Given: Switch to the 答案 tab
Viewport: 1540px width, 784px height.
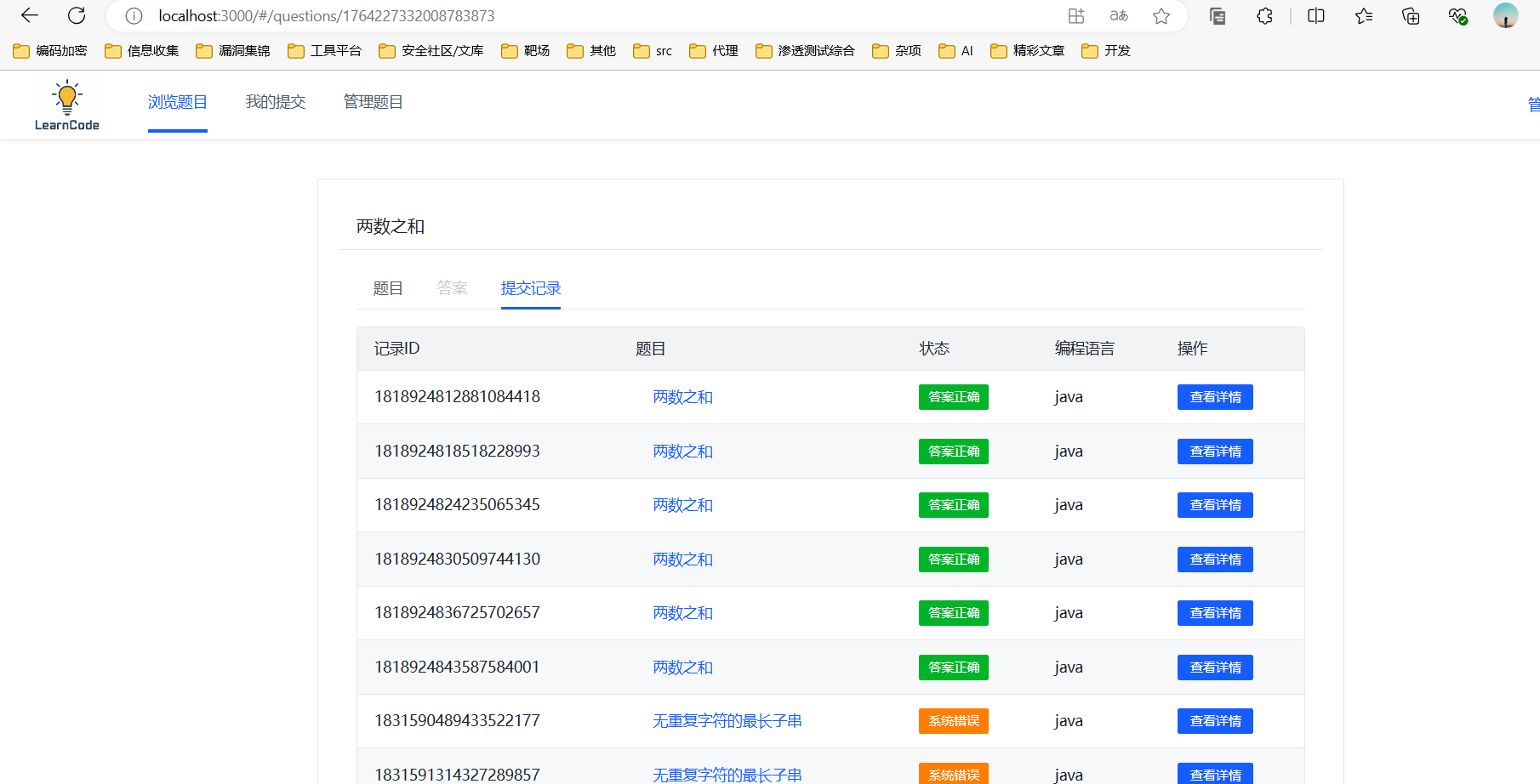Looking at the screenshot, I should pyautogui.click(x=452, y=288).
